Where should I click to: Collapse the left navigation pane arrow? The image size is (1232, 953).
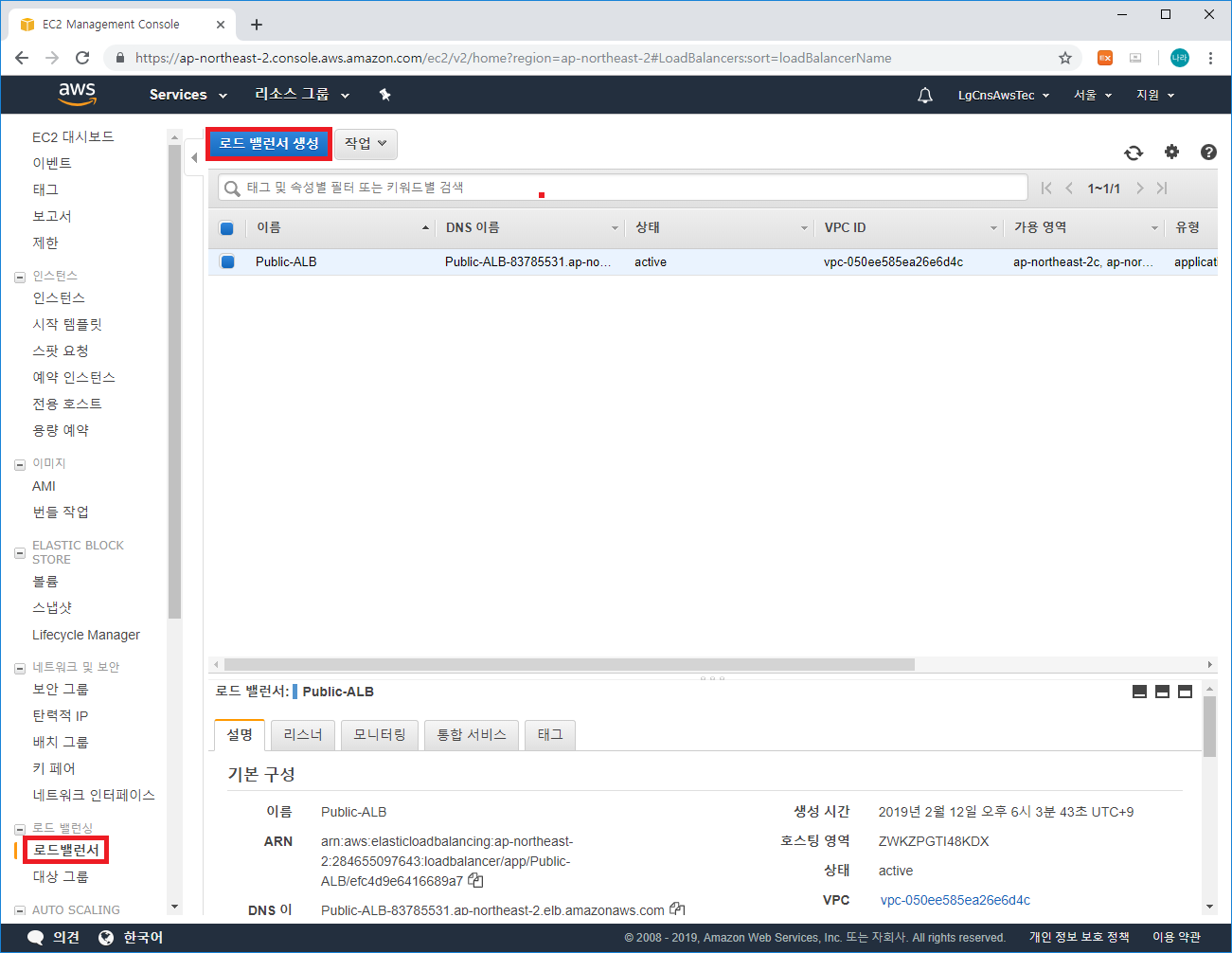pyautogui.click(x=194, y=157)
